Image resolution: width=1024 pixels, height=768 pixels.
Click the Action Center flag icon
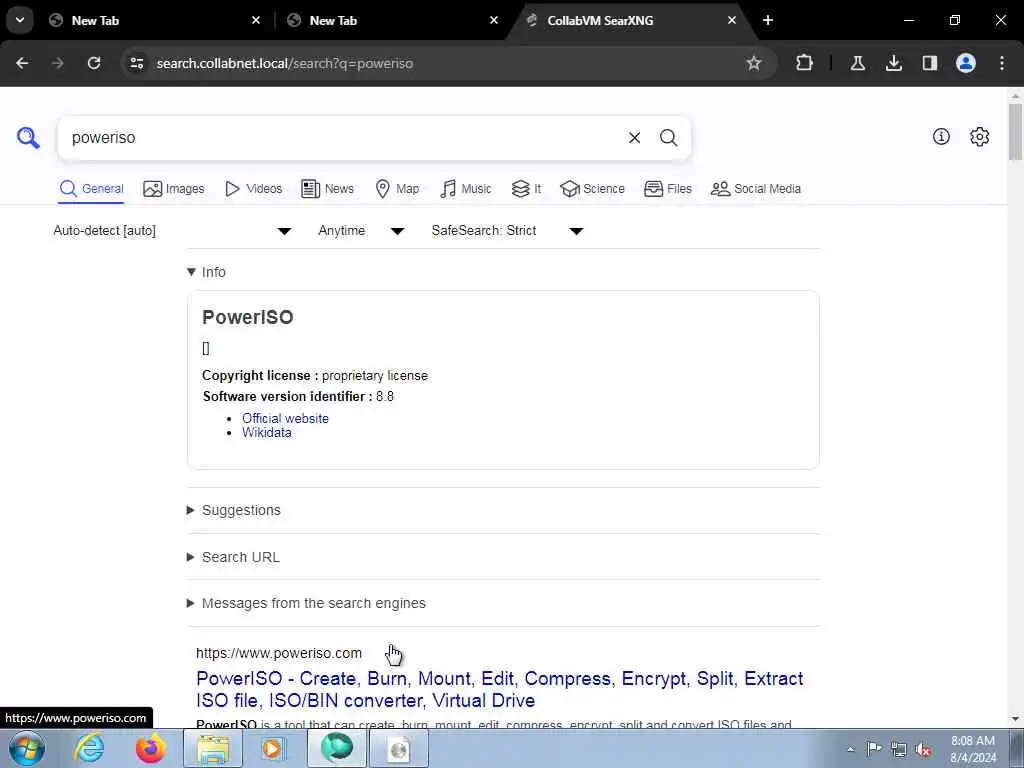(x=874, y=749)
